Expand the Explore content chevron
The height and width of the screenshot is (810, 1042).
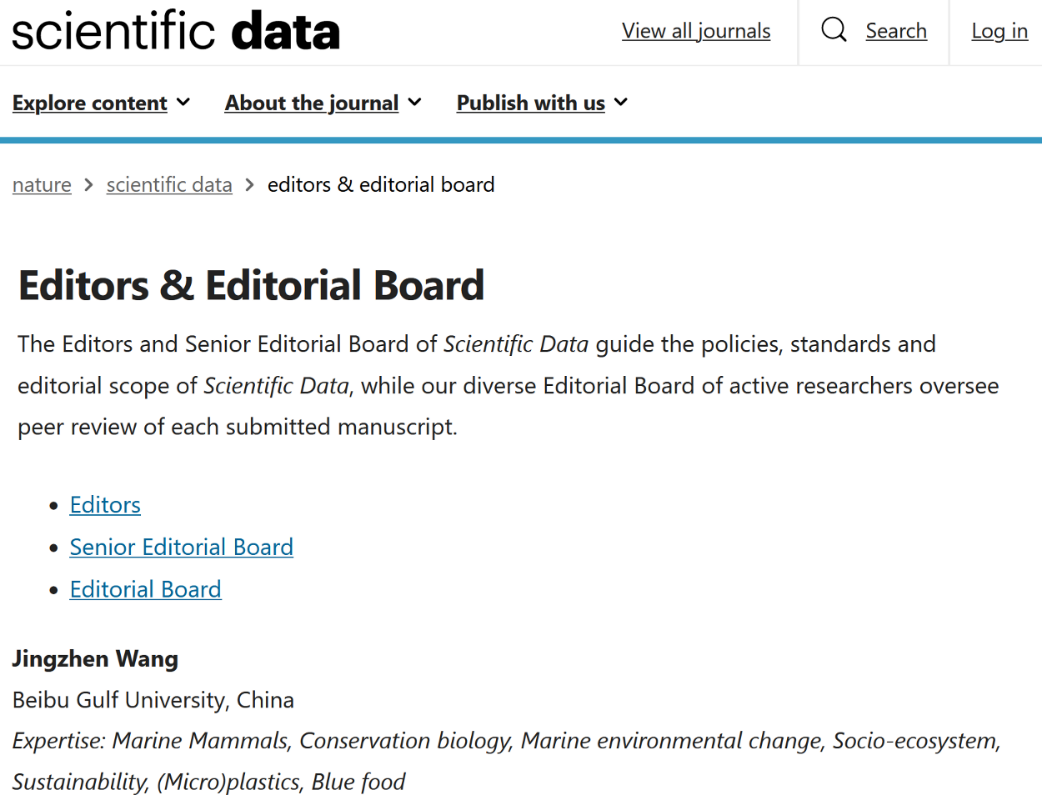183,102
